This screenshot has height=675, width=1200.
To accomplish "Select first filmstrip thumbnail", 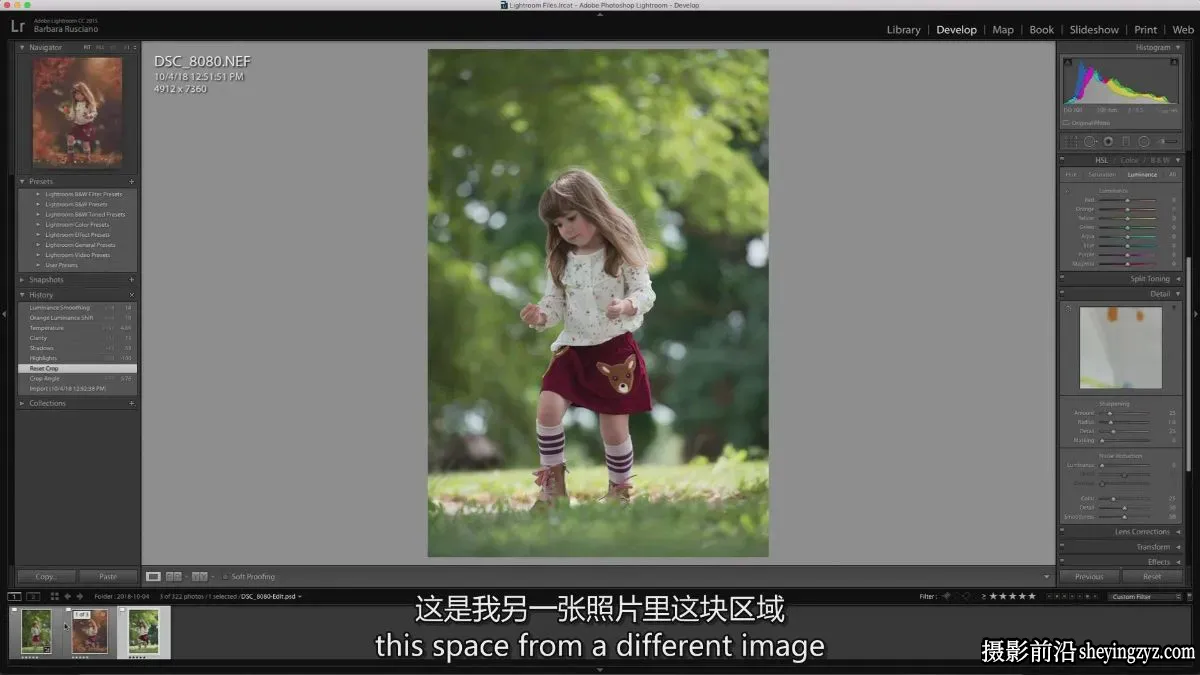I will 36,632.
